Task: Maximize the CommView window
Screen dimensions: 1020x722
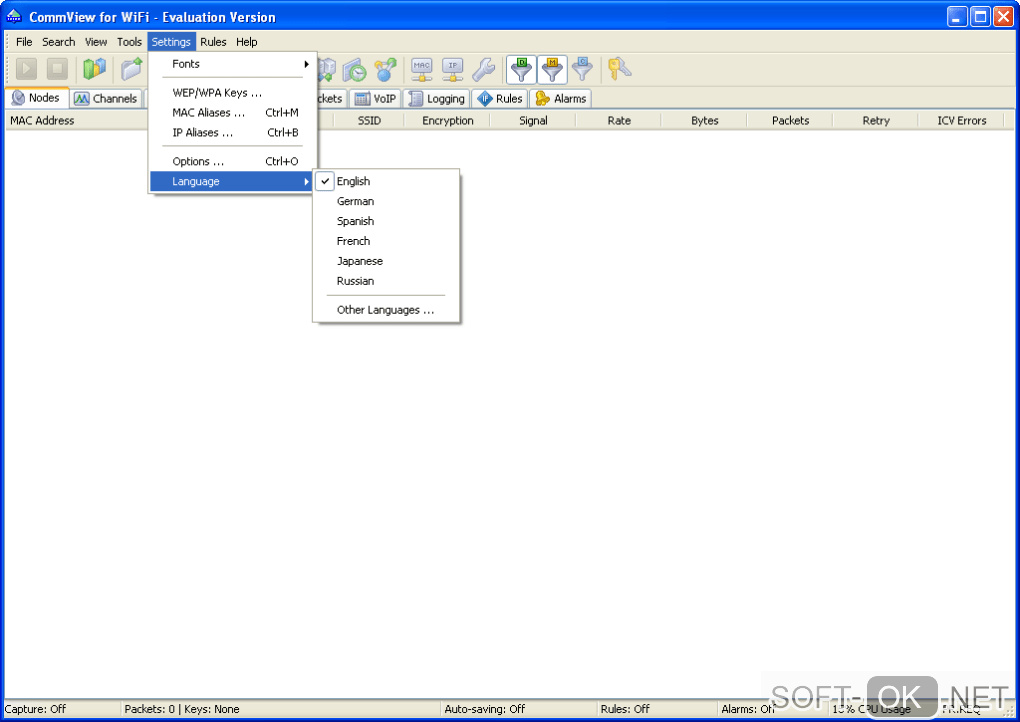Action: (x=980, y=16)
